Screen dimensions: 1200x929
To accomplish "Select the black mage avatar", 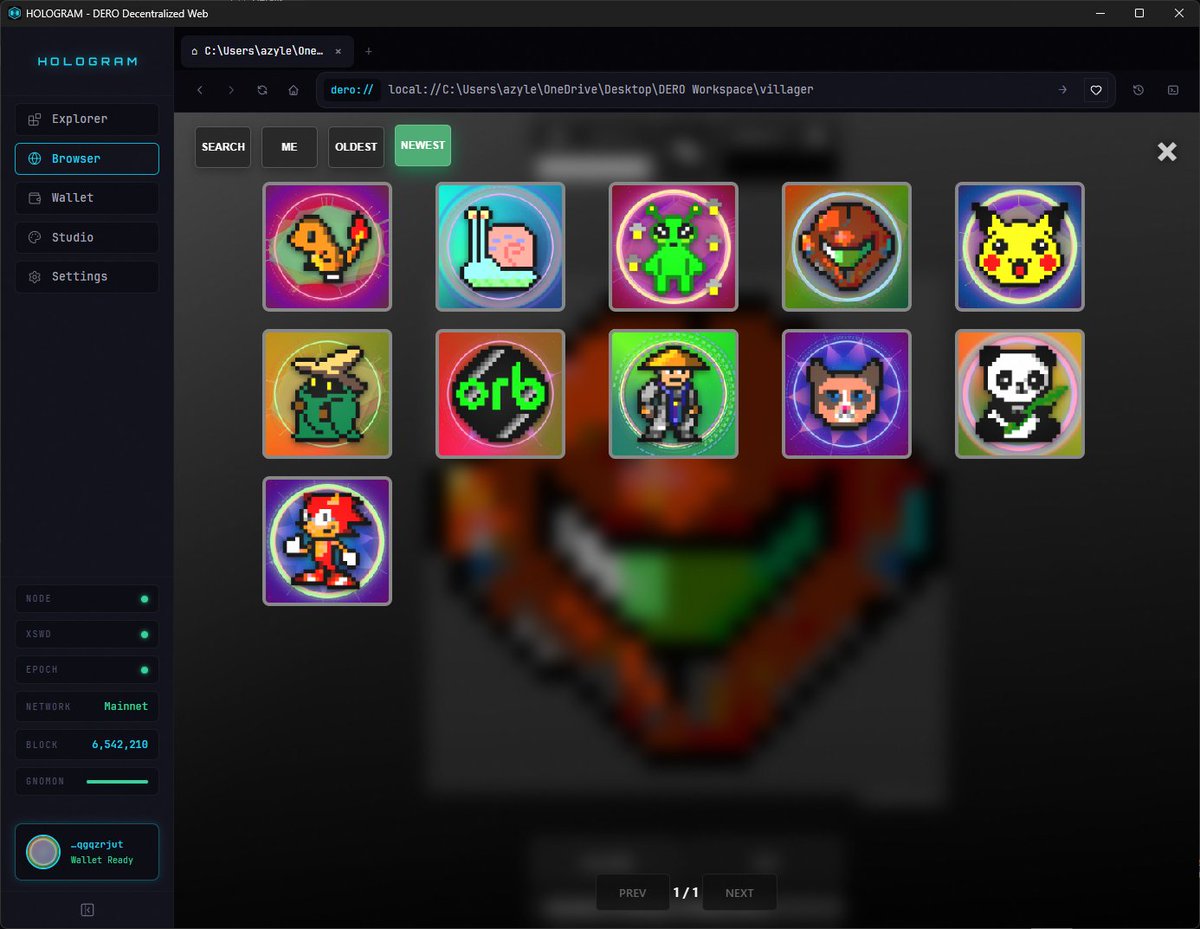I will (327, 394).
